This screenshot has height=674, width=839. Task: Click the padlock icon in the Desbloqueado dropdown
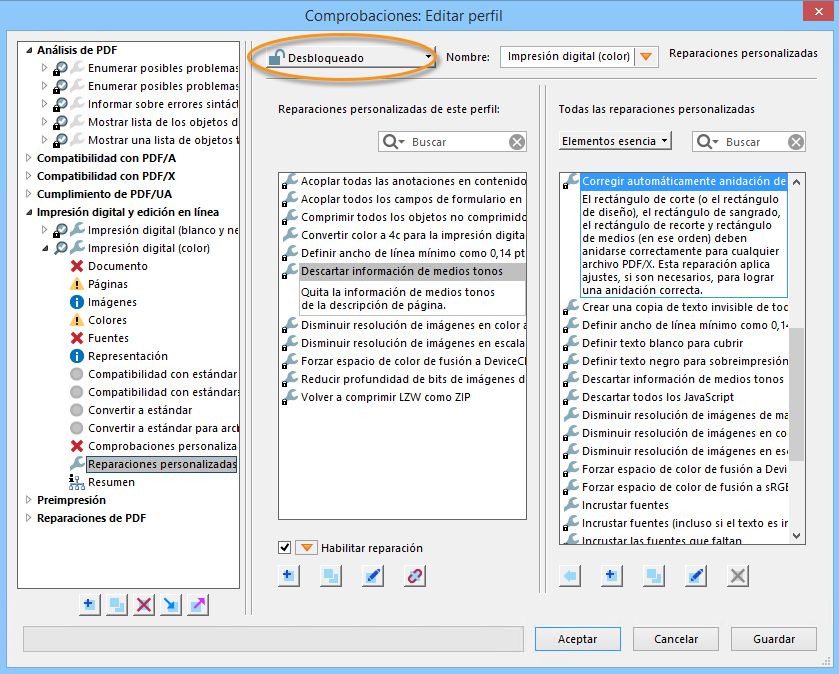(276, 57)
